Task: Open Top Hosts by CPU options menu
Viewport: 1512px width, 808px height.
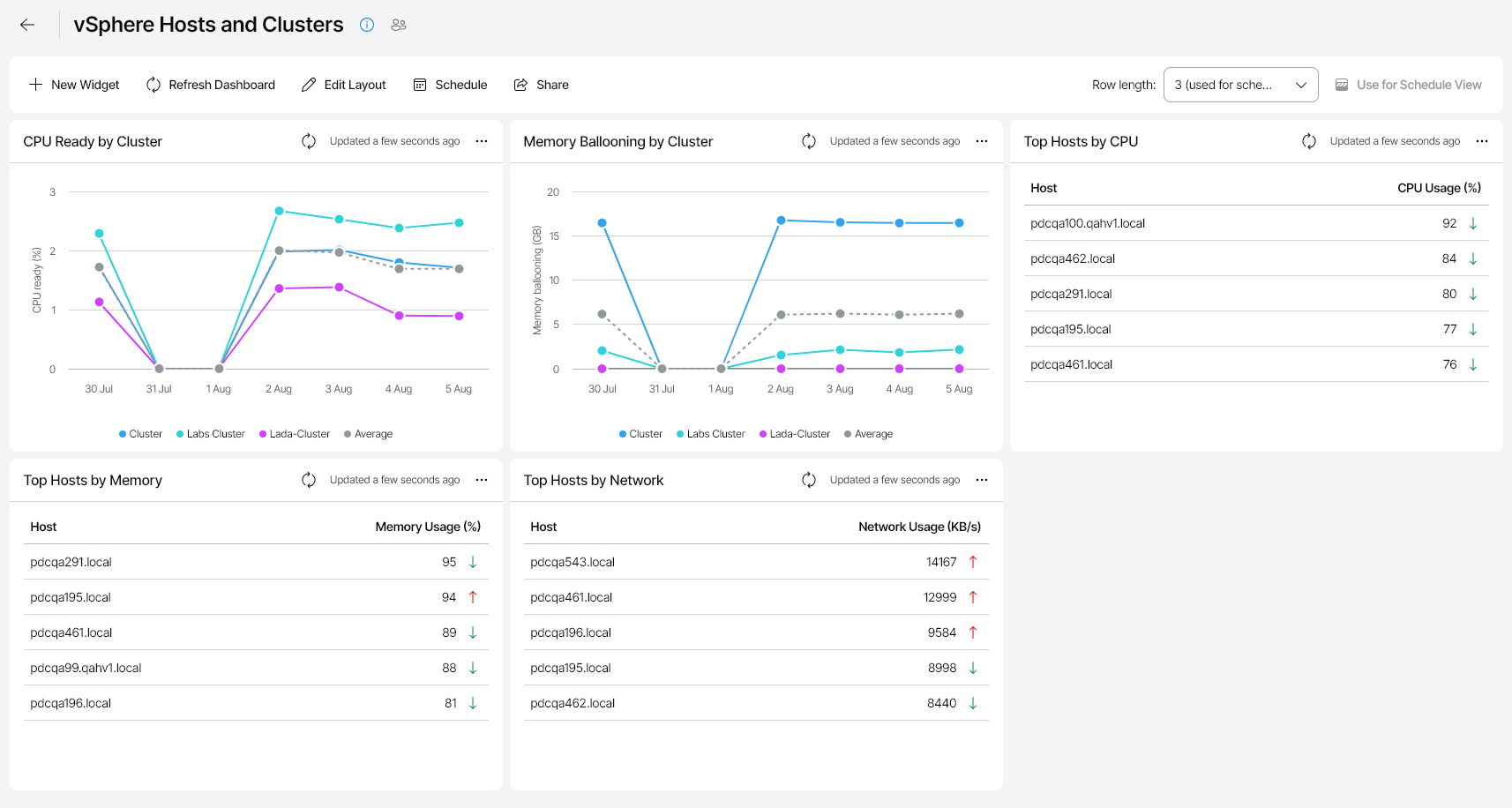Action: click(1482, 141)
